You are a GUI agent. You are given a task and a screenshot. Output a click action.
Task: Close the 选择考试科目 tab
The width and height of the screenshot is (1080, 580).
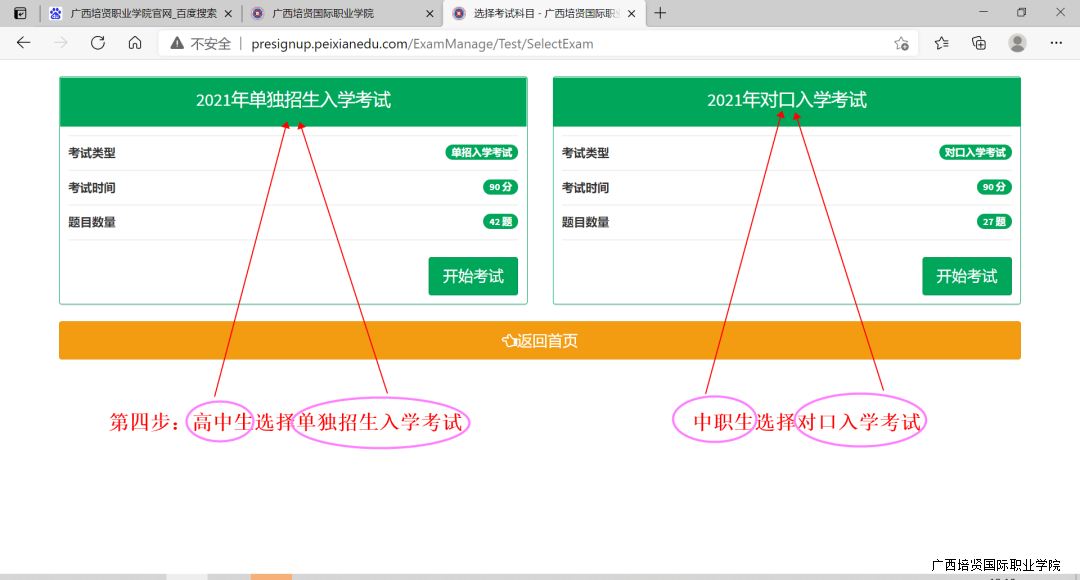coord(631,14)
